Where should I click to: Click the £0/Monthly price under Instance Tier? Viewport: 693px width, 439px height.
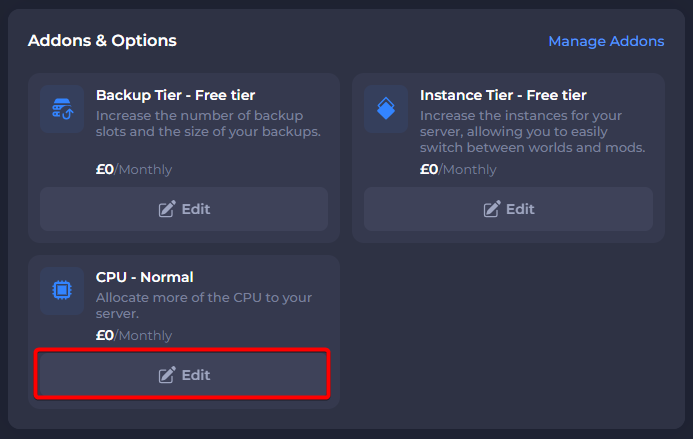[x=458, y=169]
